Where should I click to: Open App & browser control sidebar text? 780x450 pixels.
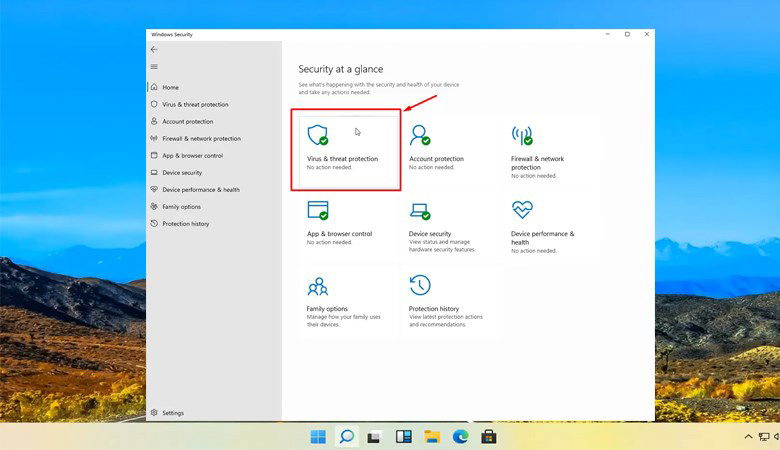193,156
